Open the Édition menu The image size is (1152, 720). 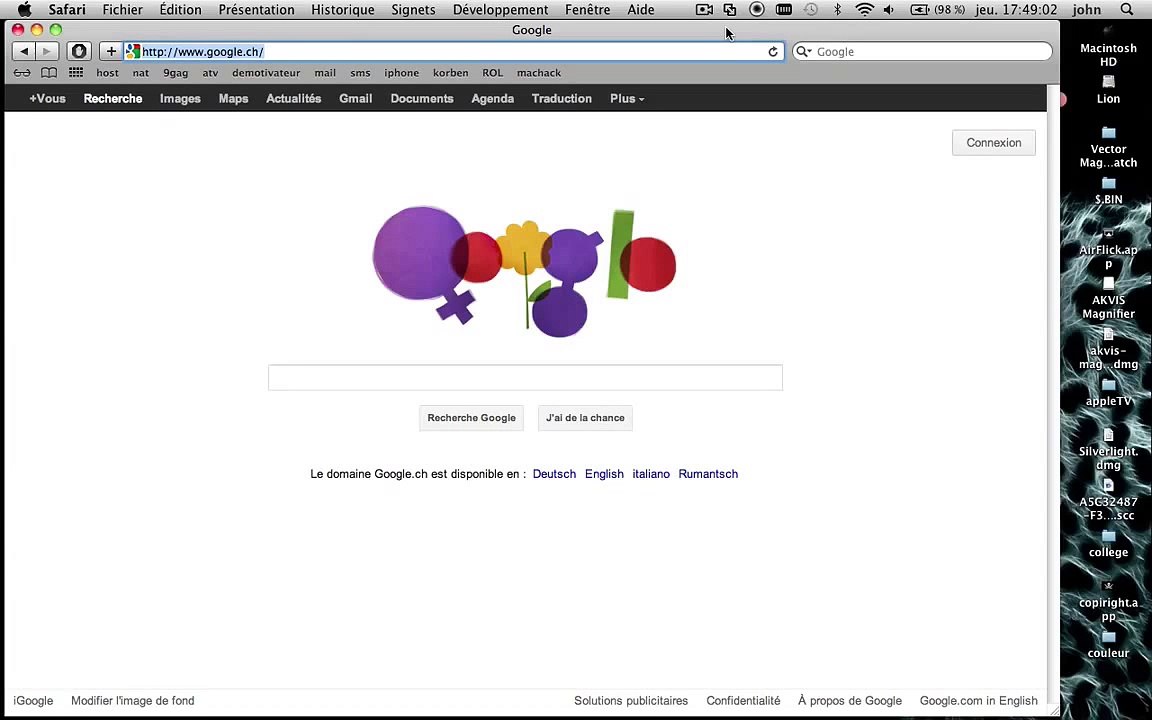click(181, 10)
